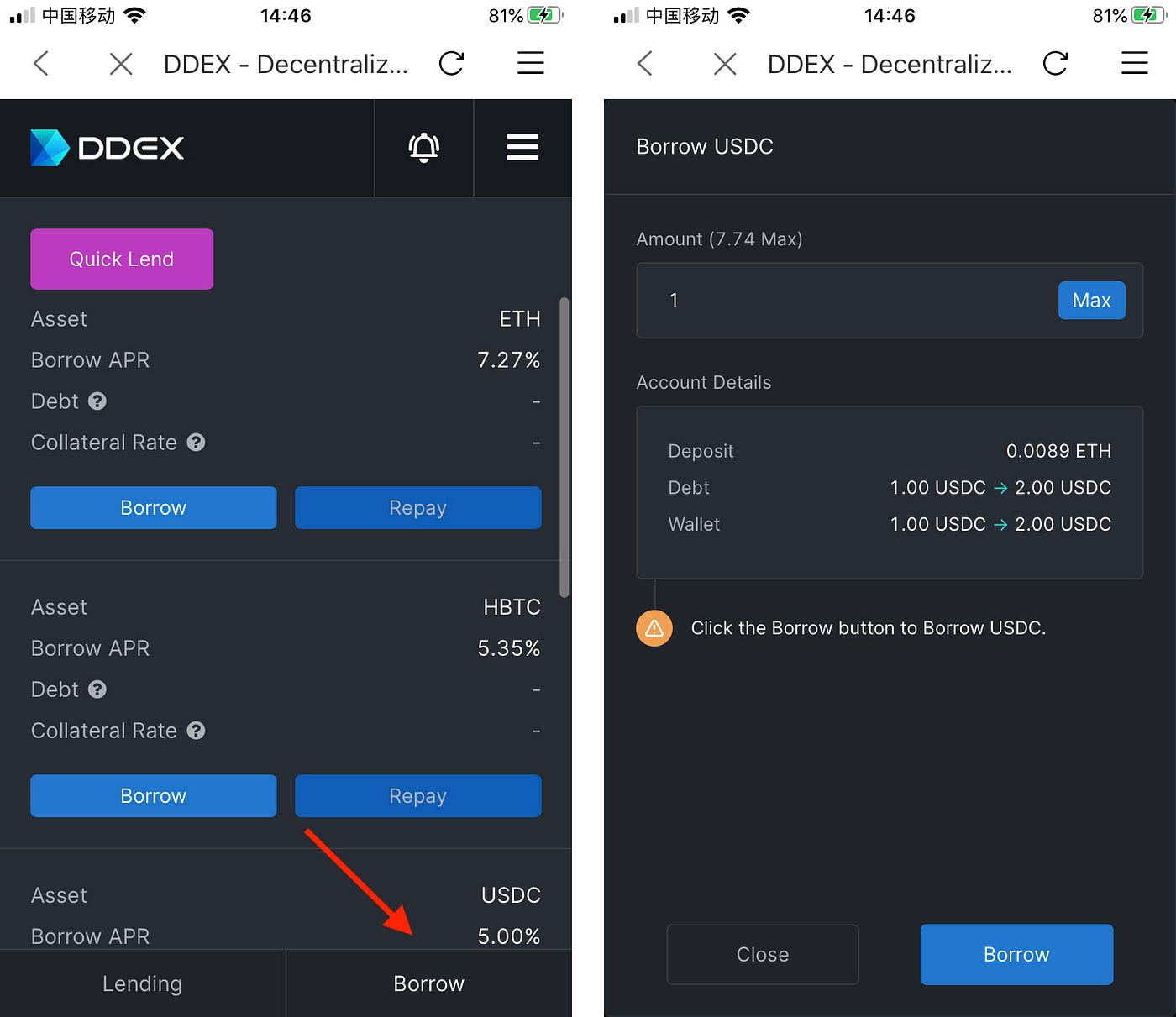Image resolution: width=1176 pixels, height=1017 pixels.
Task: Open notifications bell icon
Action: [x=424, y=148]
